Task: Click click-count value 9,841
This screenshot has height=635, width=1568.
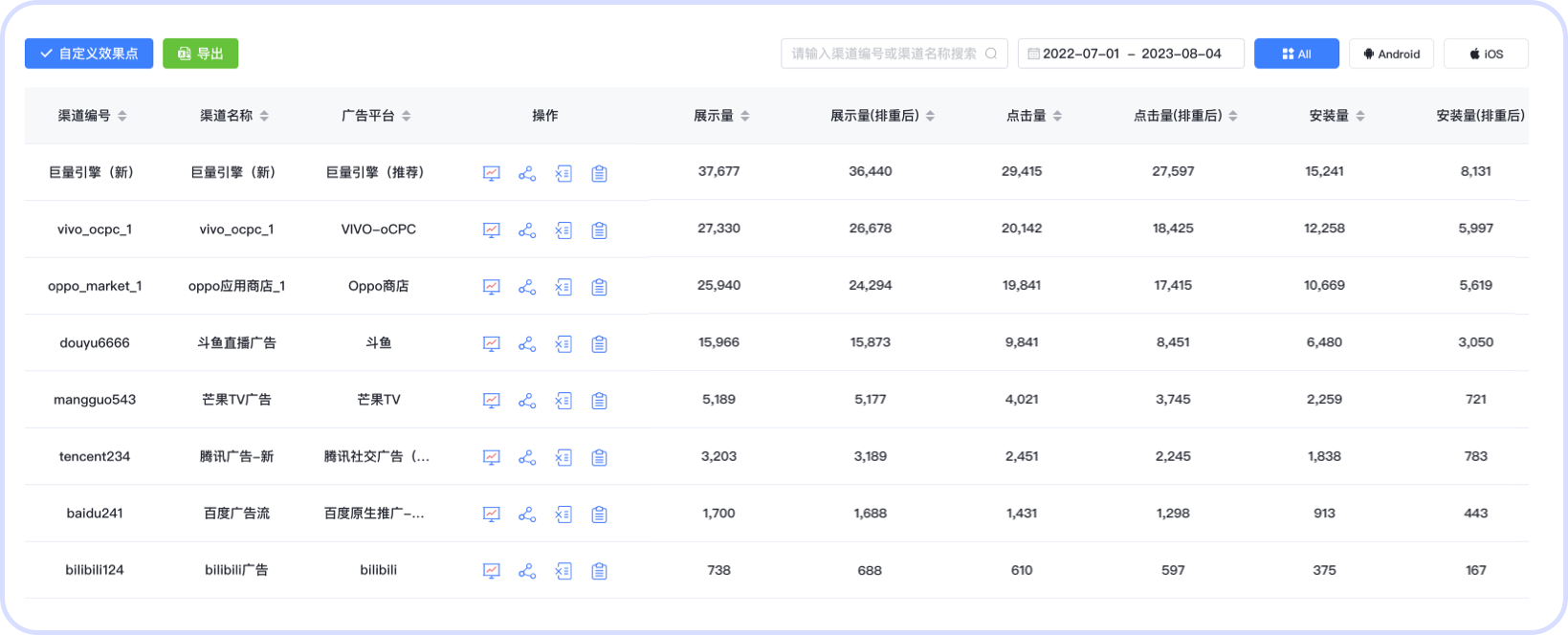Action: [1022, 342]
